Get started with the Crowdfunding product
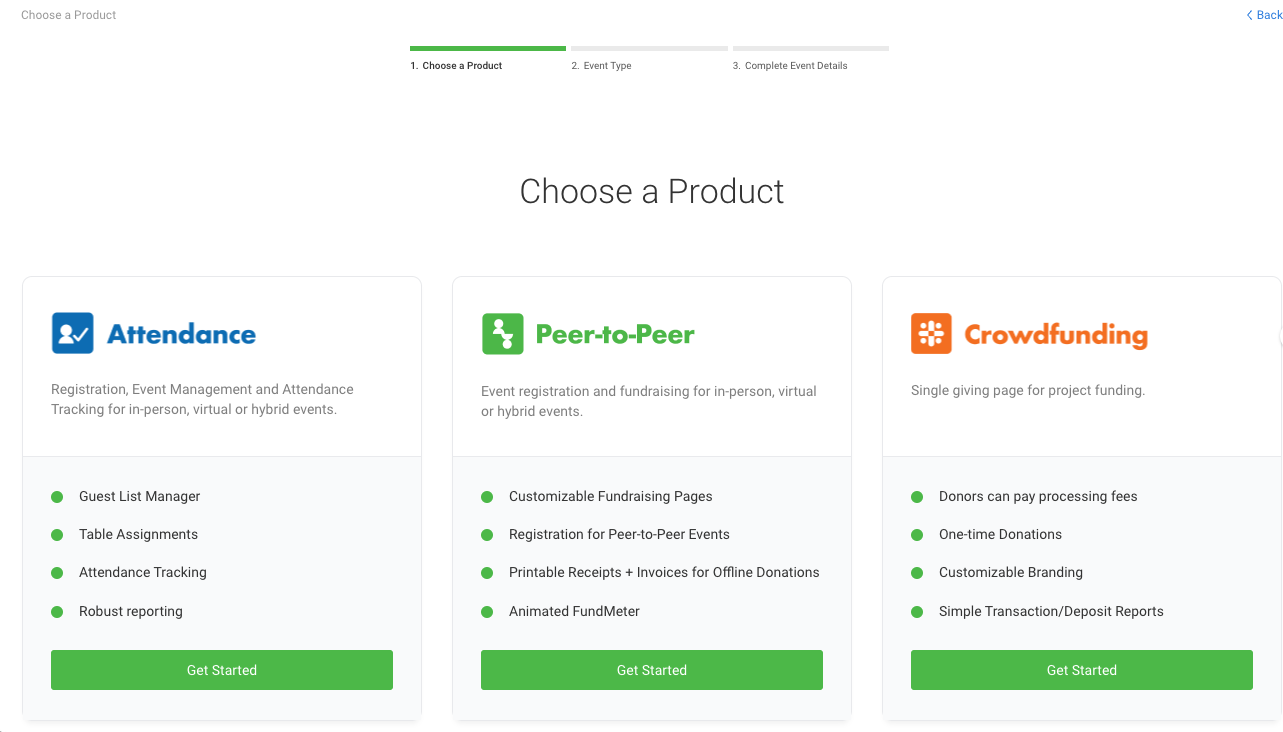 [1081, 670]
